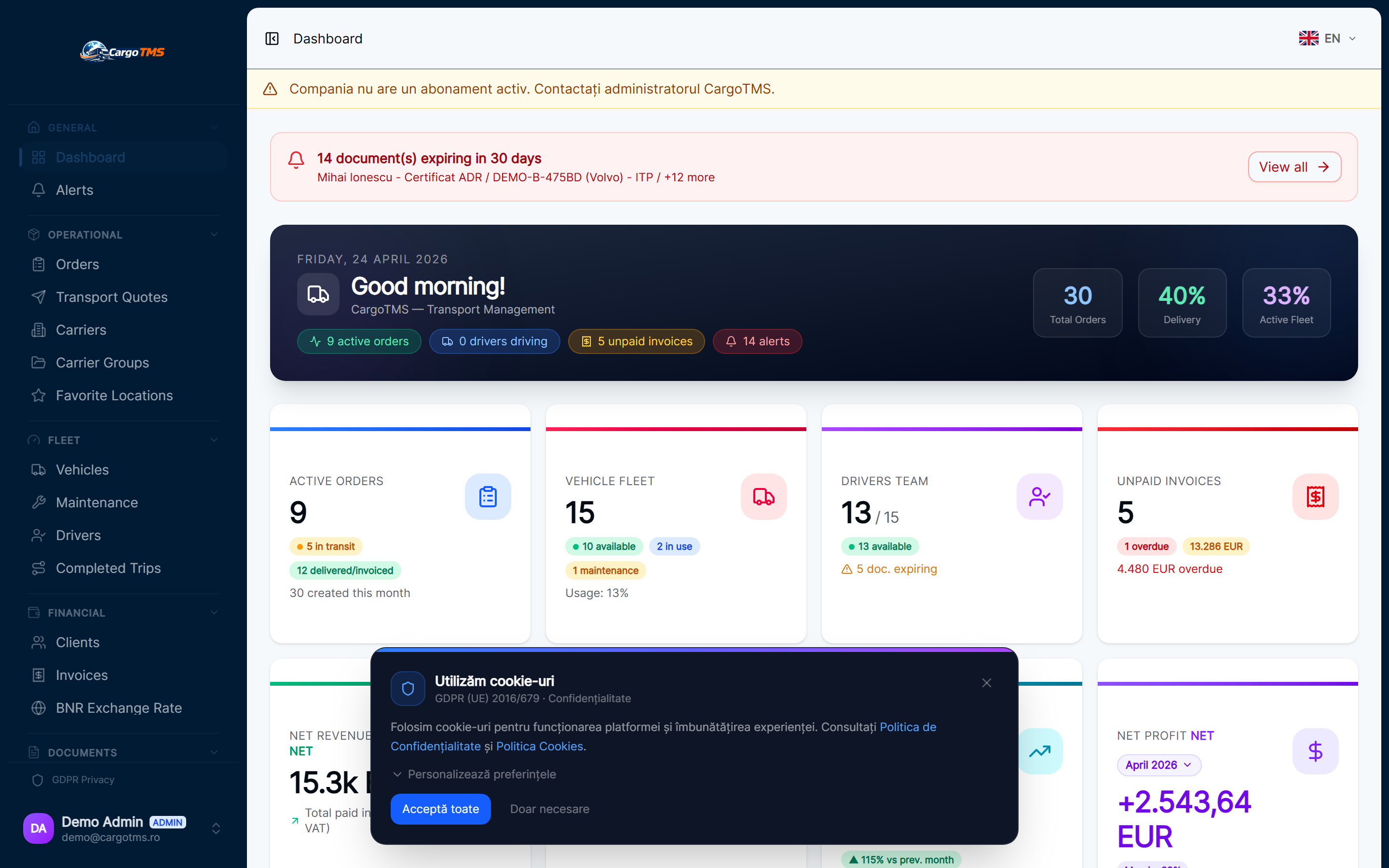
Task: Click the 33% Active Fleet tile
Action: pos(1286,302)
